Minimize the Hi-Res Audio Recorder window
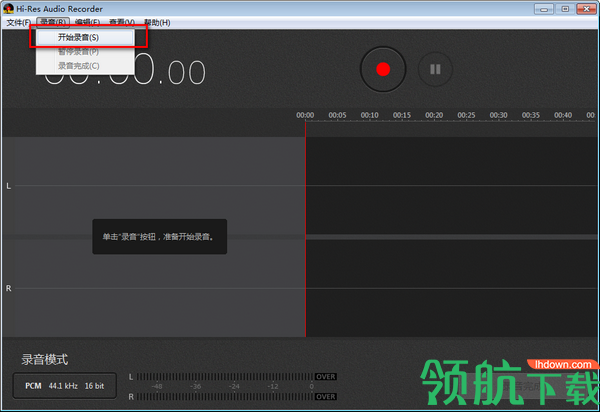 coord(544,9)
